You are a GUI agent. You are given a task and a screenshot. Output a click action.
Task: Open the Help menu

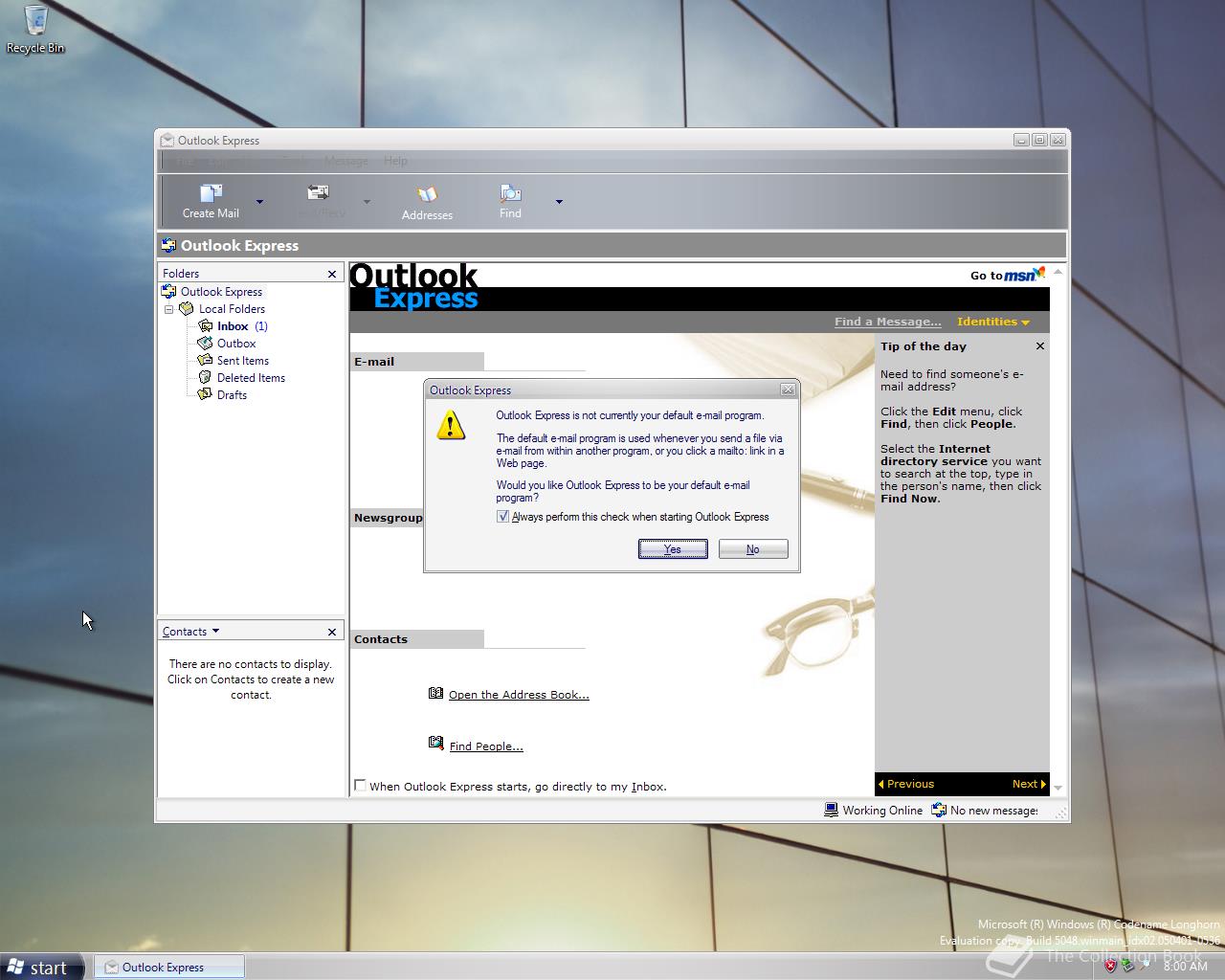tap(395, 161)
